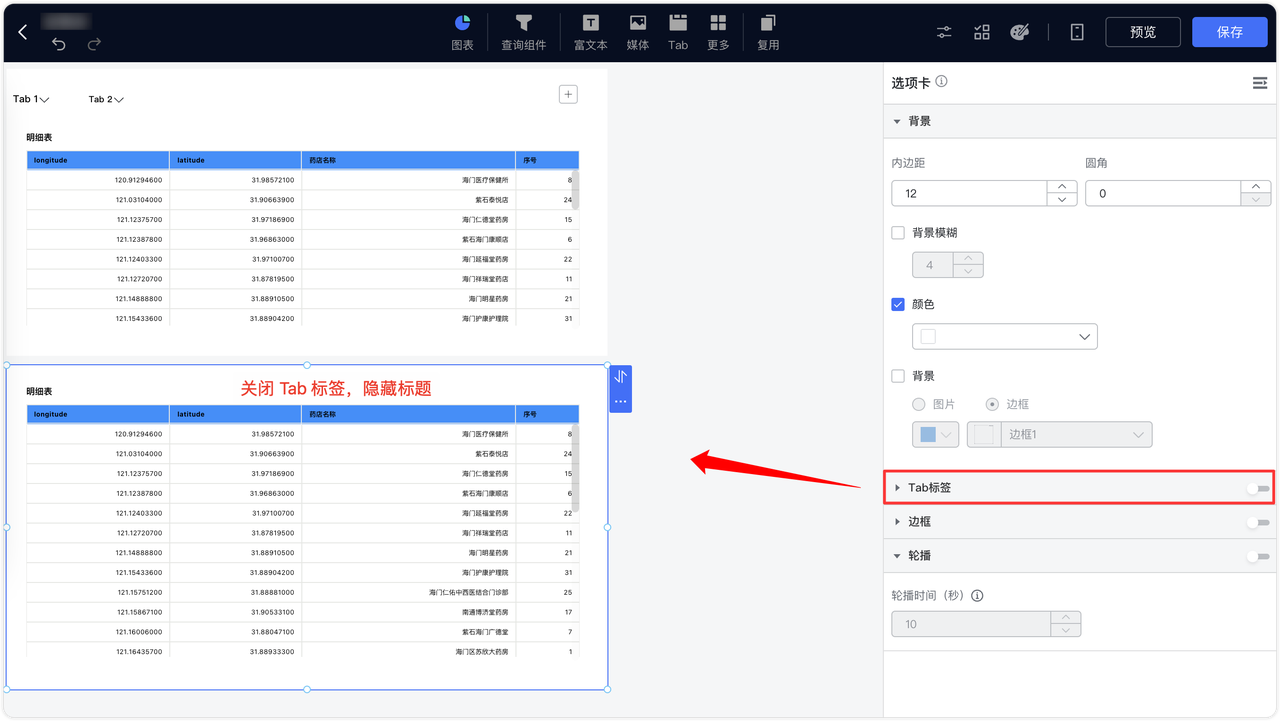Click the border preview swatch beside 边框1
The image size is (1280, 721).
(984, 434)
